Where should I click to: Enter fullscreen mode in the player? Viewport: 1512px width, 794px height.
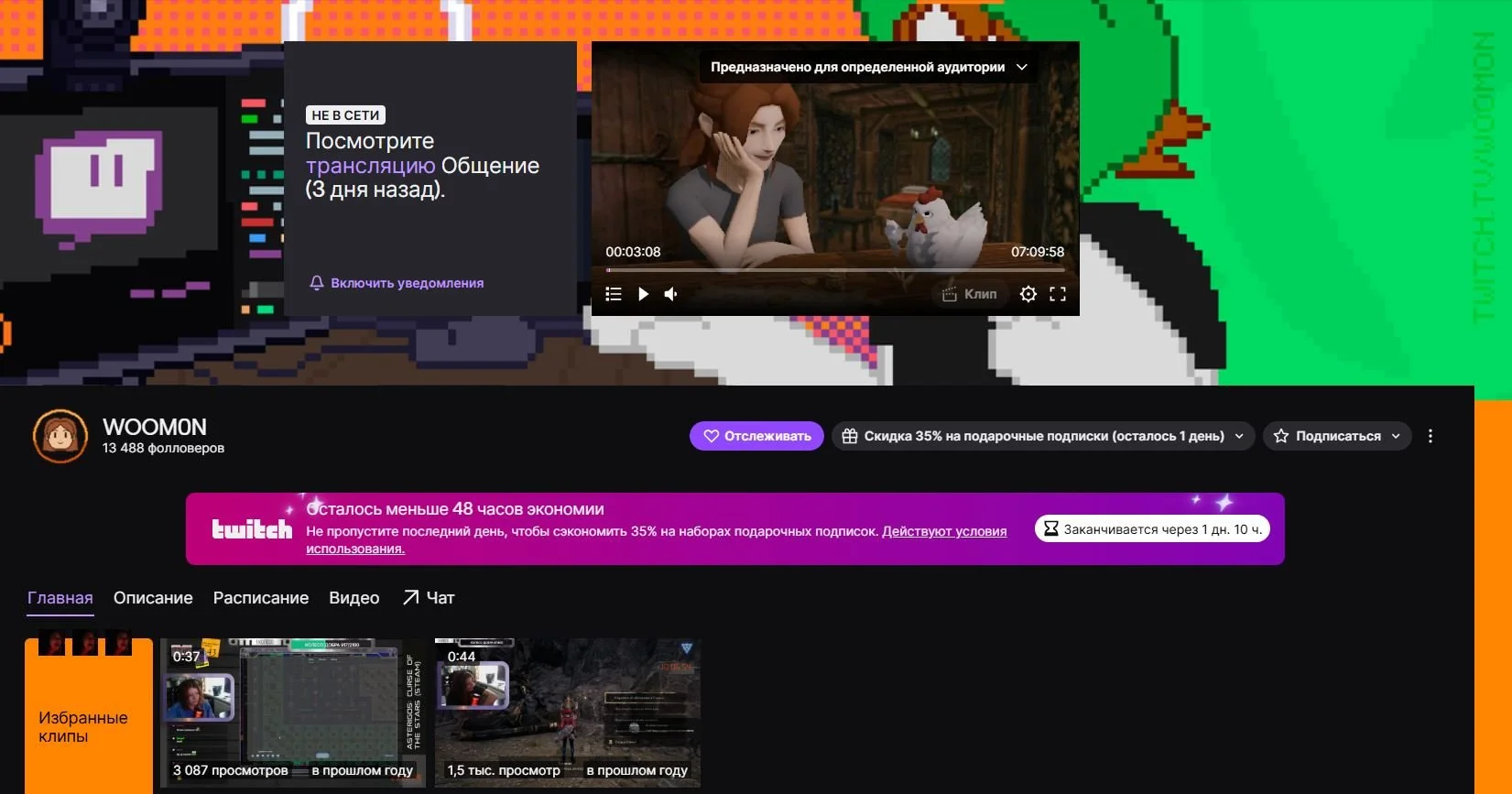tap(1058, 294)
